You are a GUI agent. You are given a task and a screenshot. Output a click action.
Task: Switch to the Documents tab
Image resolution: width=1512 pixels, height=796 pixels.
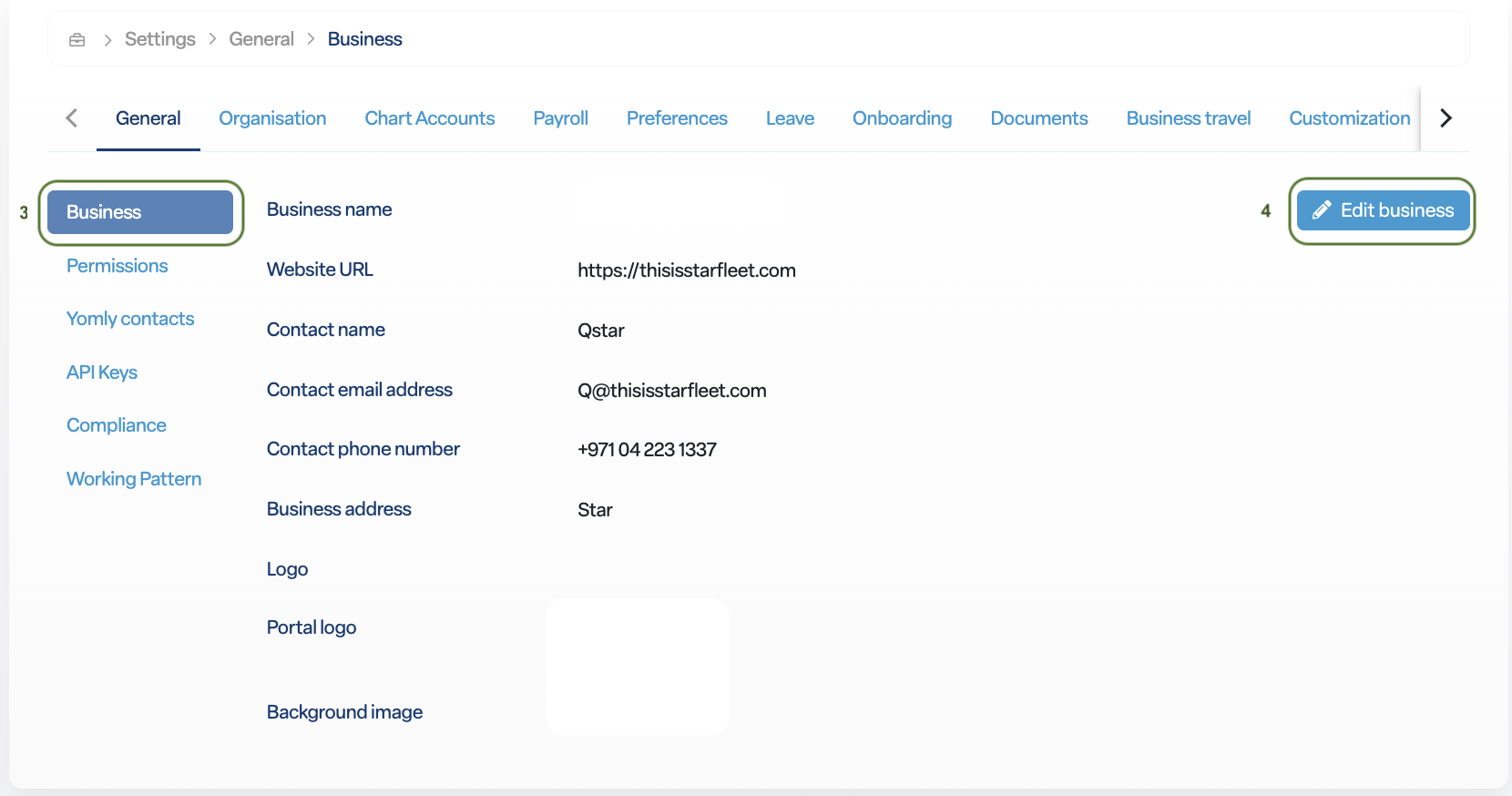(x=1038, y=118)
